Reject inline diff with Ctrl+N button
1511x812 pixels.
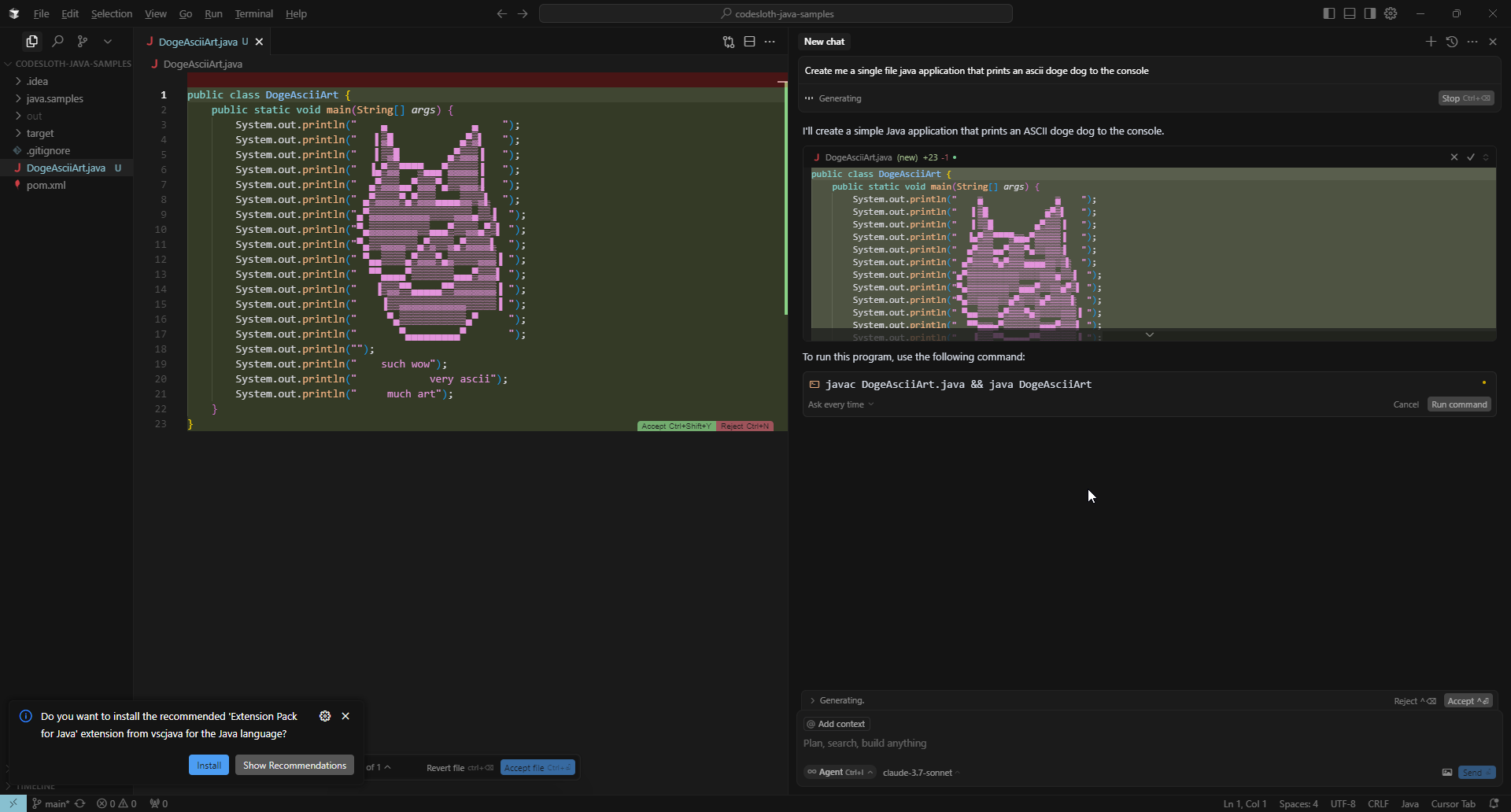pyautogui.click(x=744, y=426)
